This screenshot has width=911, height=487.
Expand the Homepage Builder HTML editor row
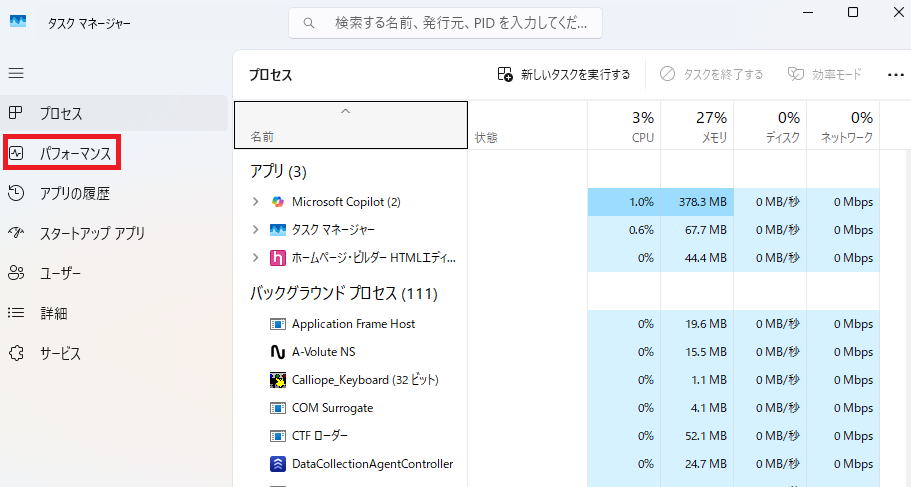(x=256, y=258)
